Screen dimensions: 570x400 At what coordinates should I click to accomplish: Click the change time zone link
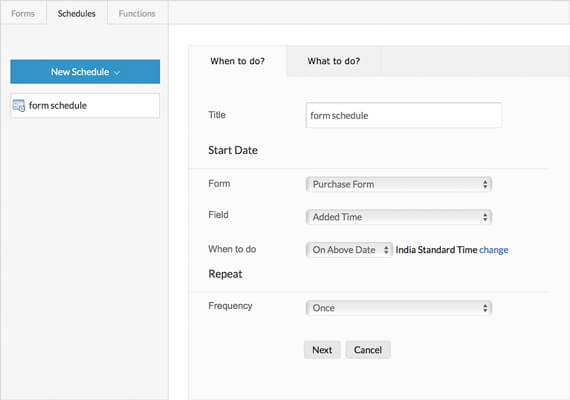(494, 250)
